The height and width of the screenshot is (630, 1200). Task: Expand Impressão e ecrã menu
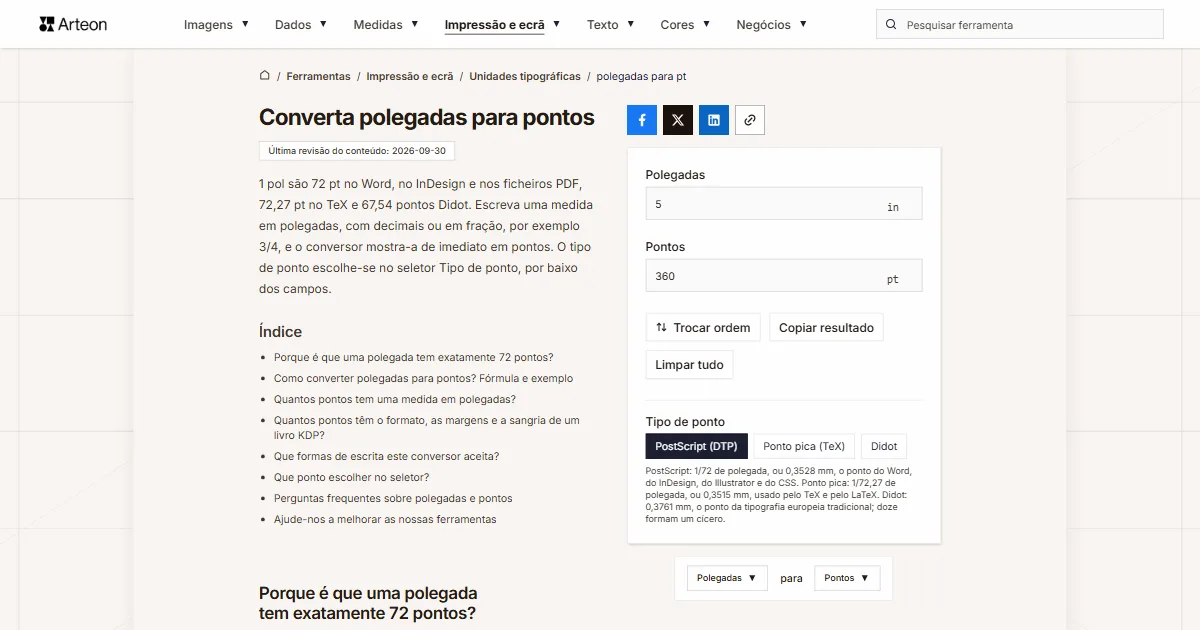[502, 25]
